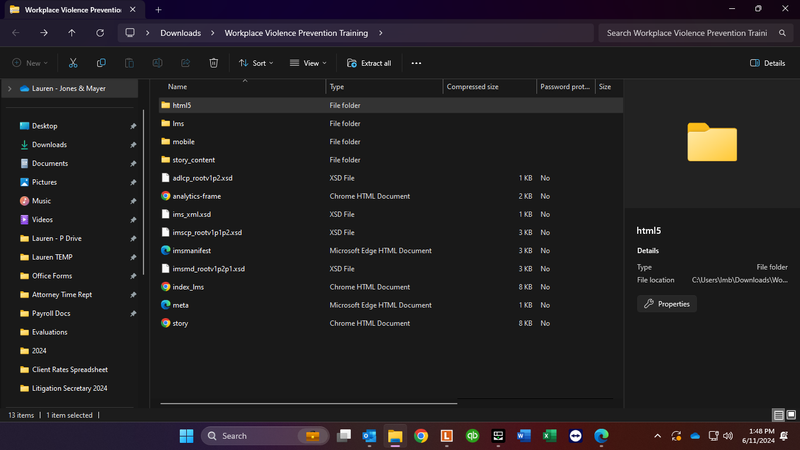This screenshot has height=450, width=800.
Task: Open Excel from the taskbar
Action: [x=549, y=436]
